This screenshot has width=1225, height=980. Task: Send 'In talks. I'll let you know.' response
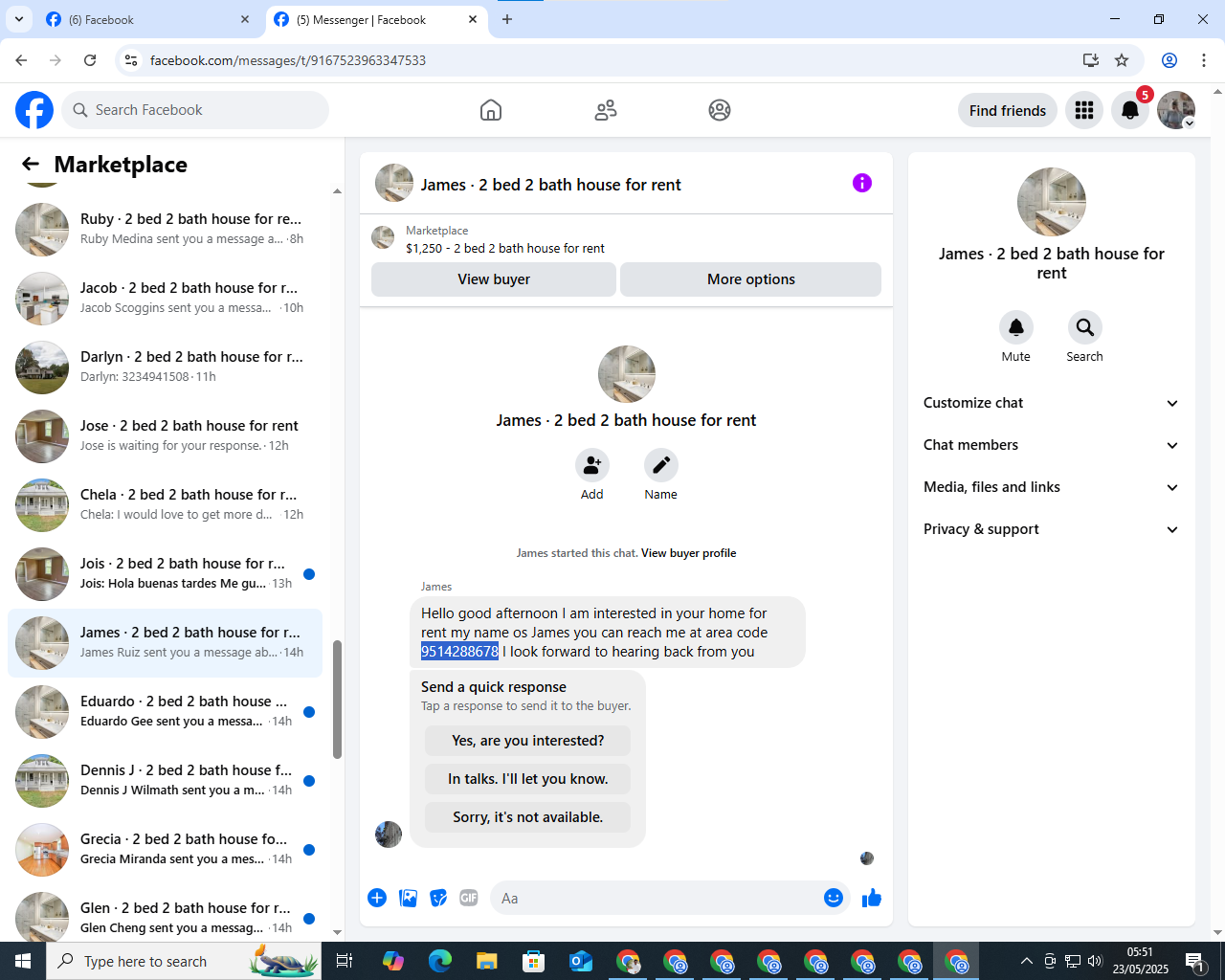point(528,779)
